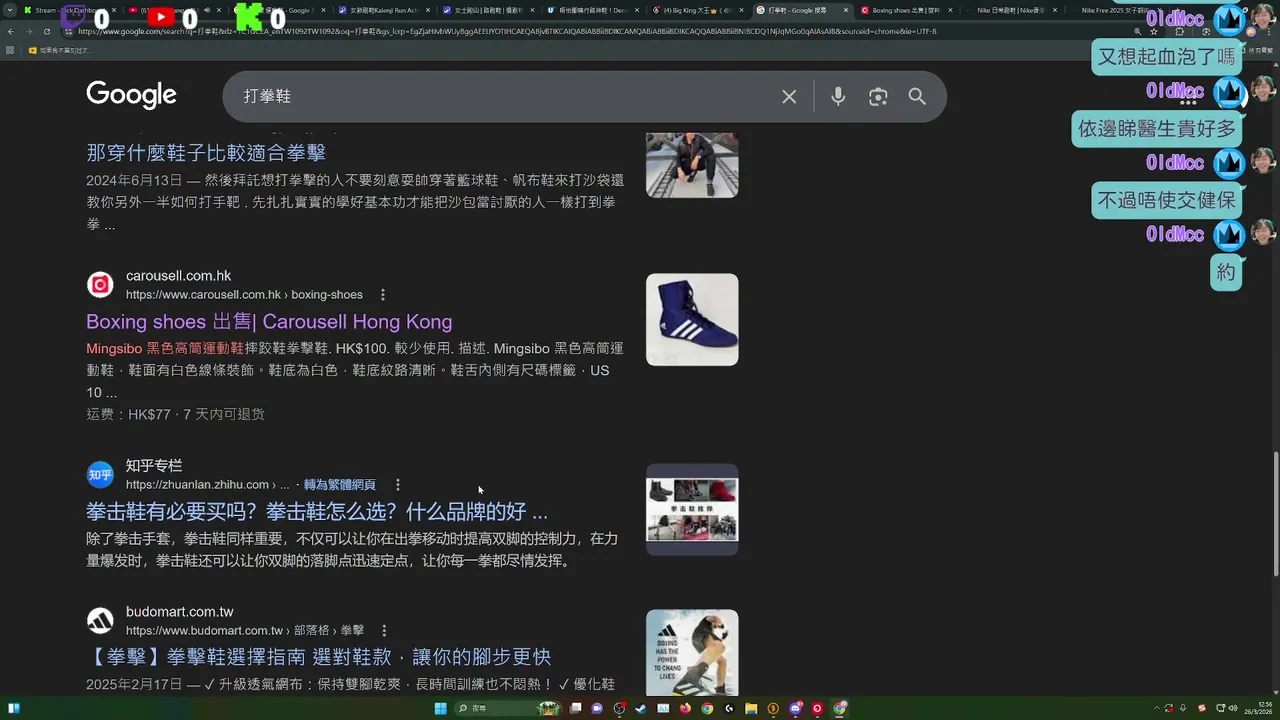Click the chat message 依邊睇醫生貴好多
This screenshot has width=1280, height=720.
click(1157, 129)
